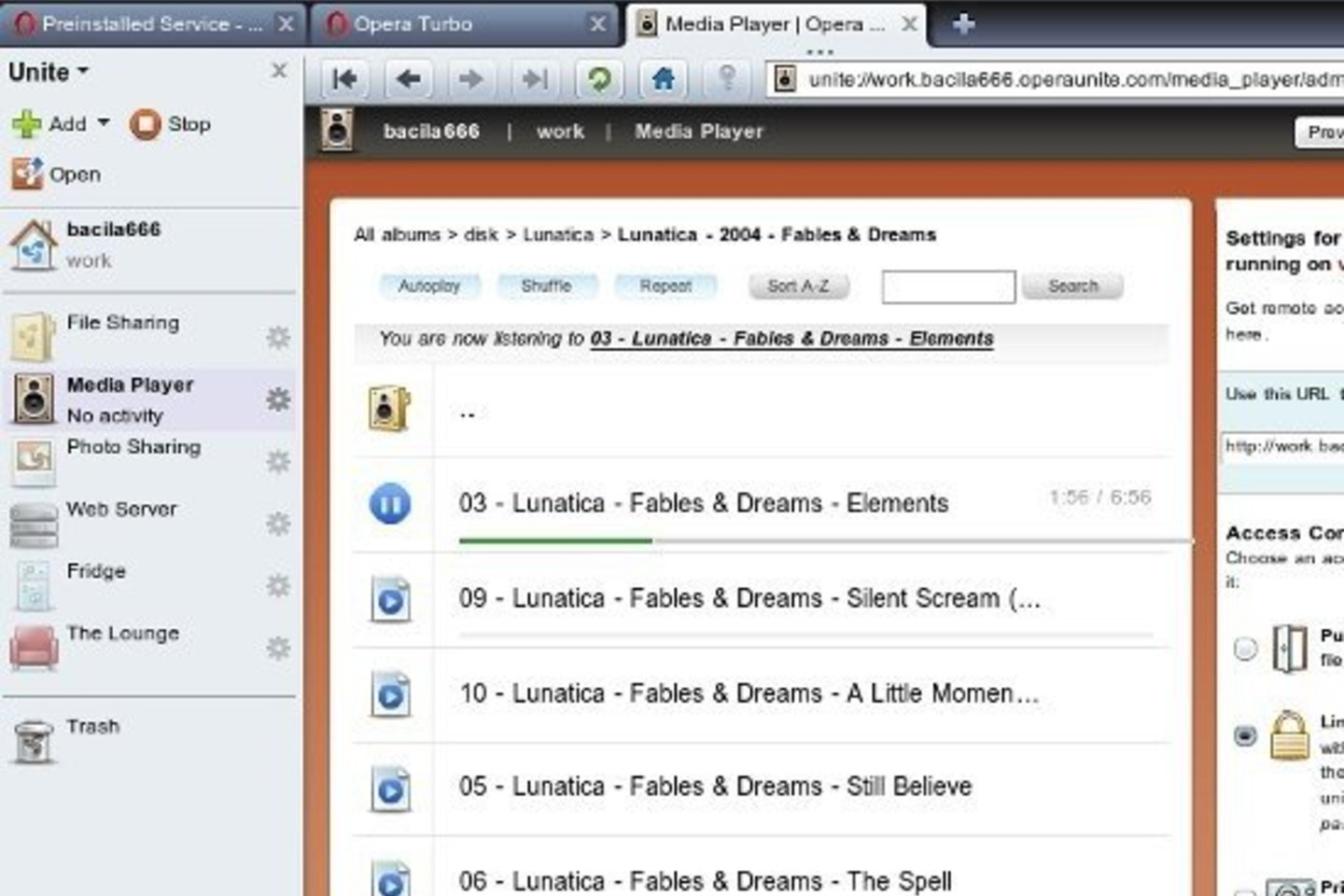Click the Search button
The width and height of the screenshot is (1344, 896).
click(x=1072, y=286)
